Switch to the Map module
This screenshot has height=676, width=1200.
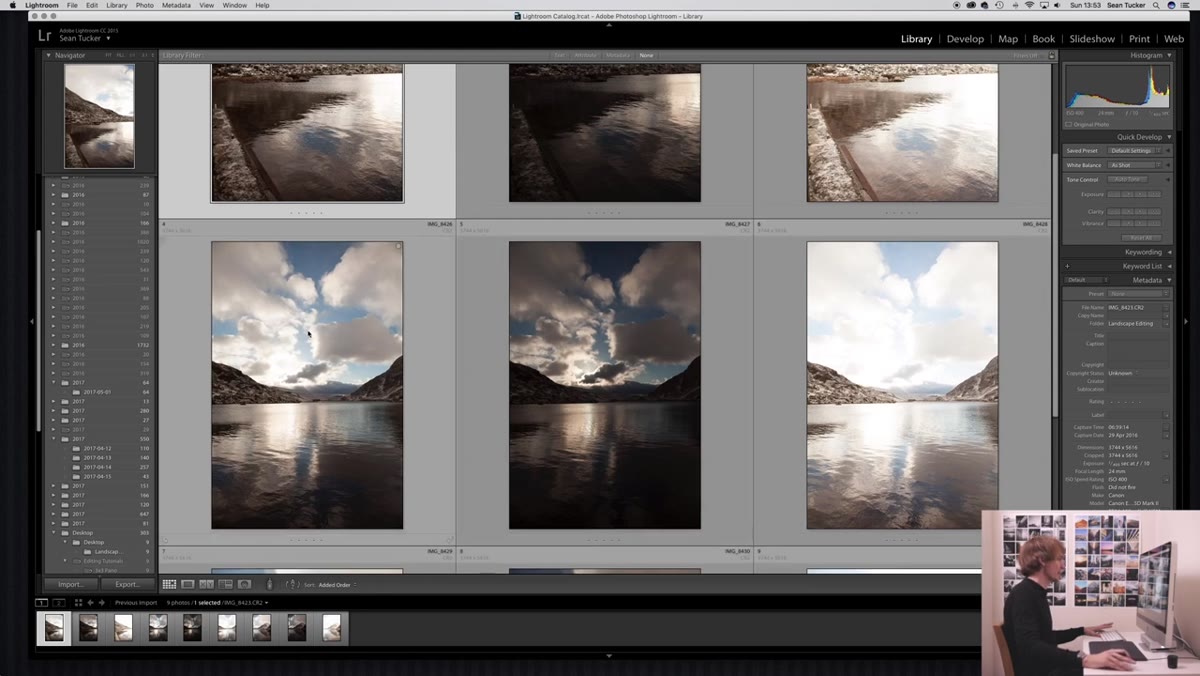pos(1008,39)
